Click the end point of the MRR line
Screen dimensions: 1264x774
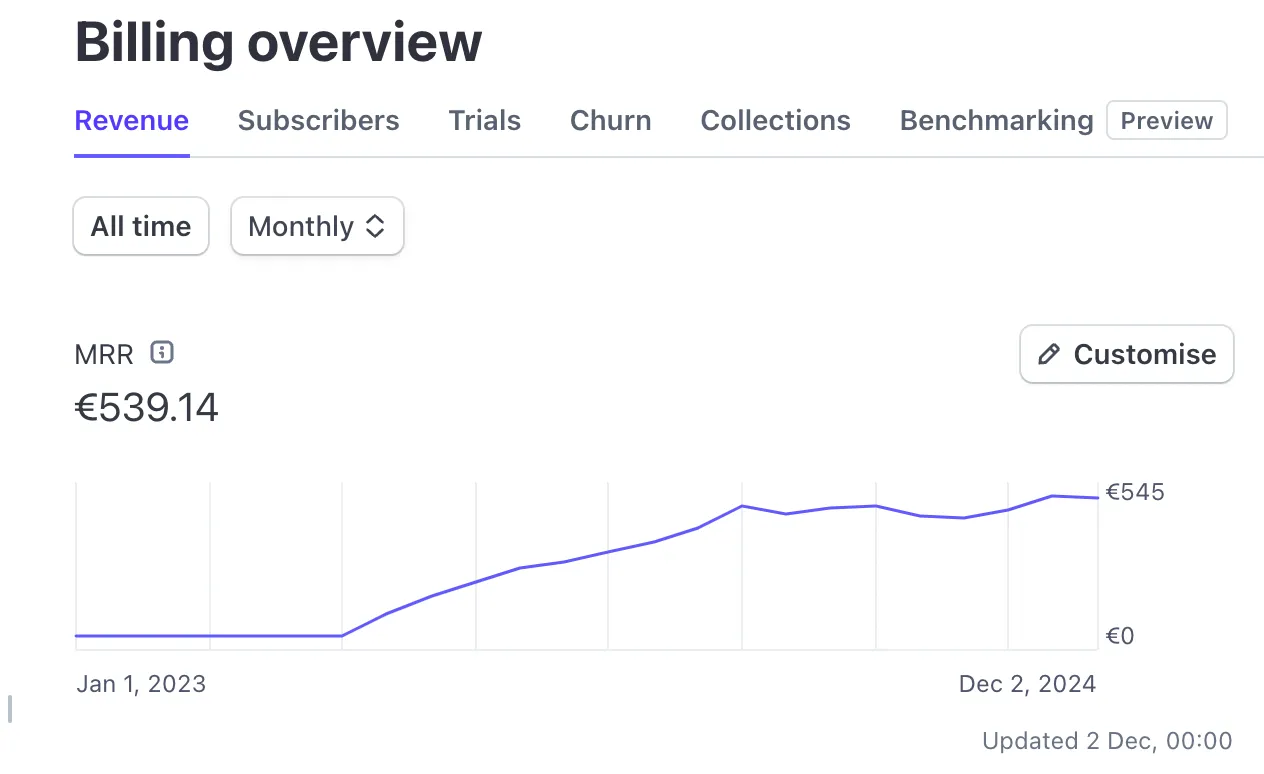(x=1097, y=497)
